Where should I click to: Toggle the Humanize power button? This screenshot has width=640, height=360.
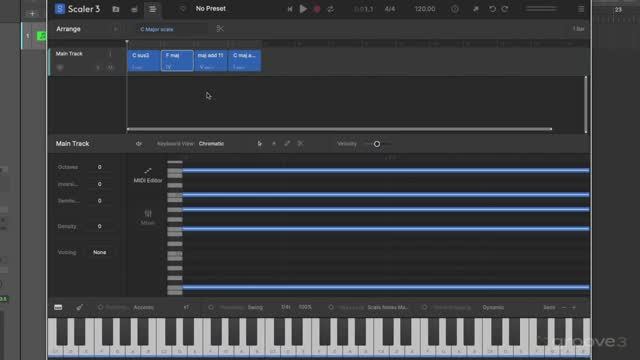click(211, 307)
